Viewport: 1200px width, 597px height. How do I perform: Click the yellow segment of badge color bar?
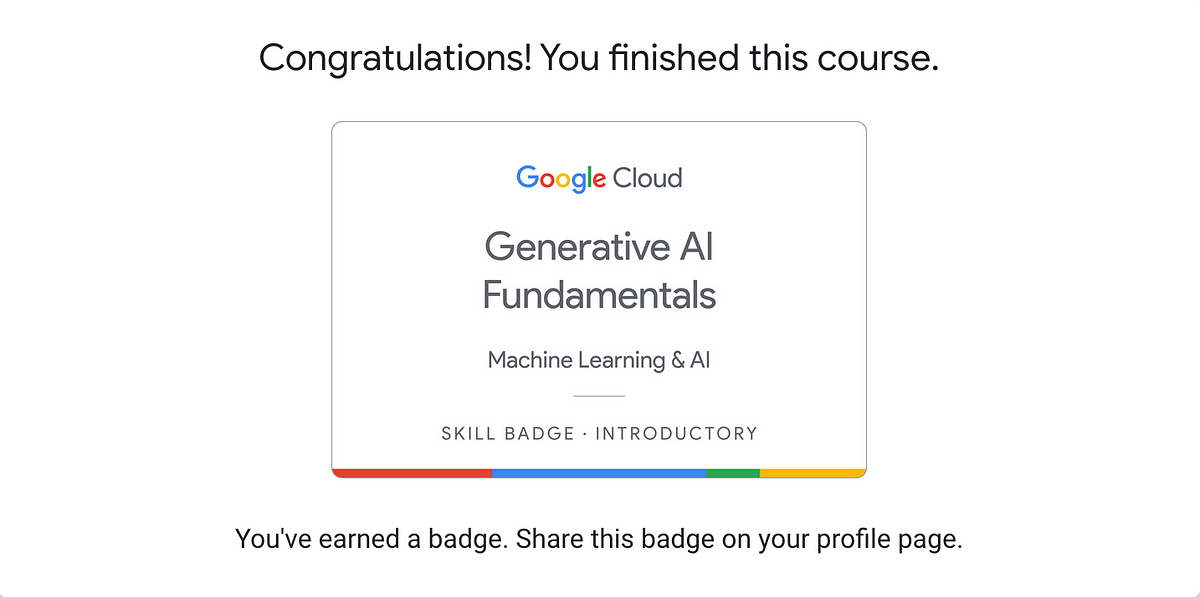pos(813,473)
